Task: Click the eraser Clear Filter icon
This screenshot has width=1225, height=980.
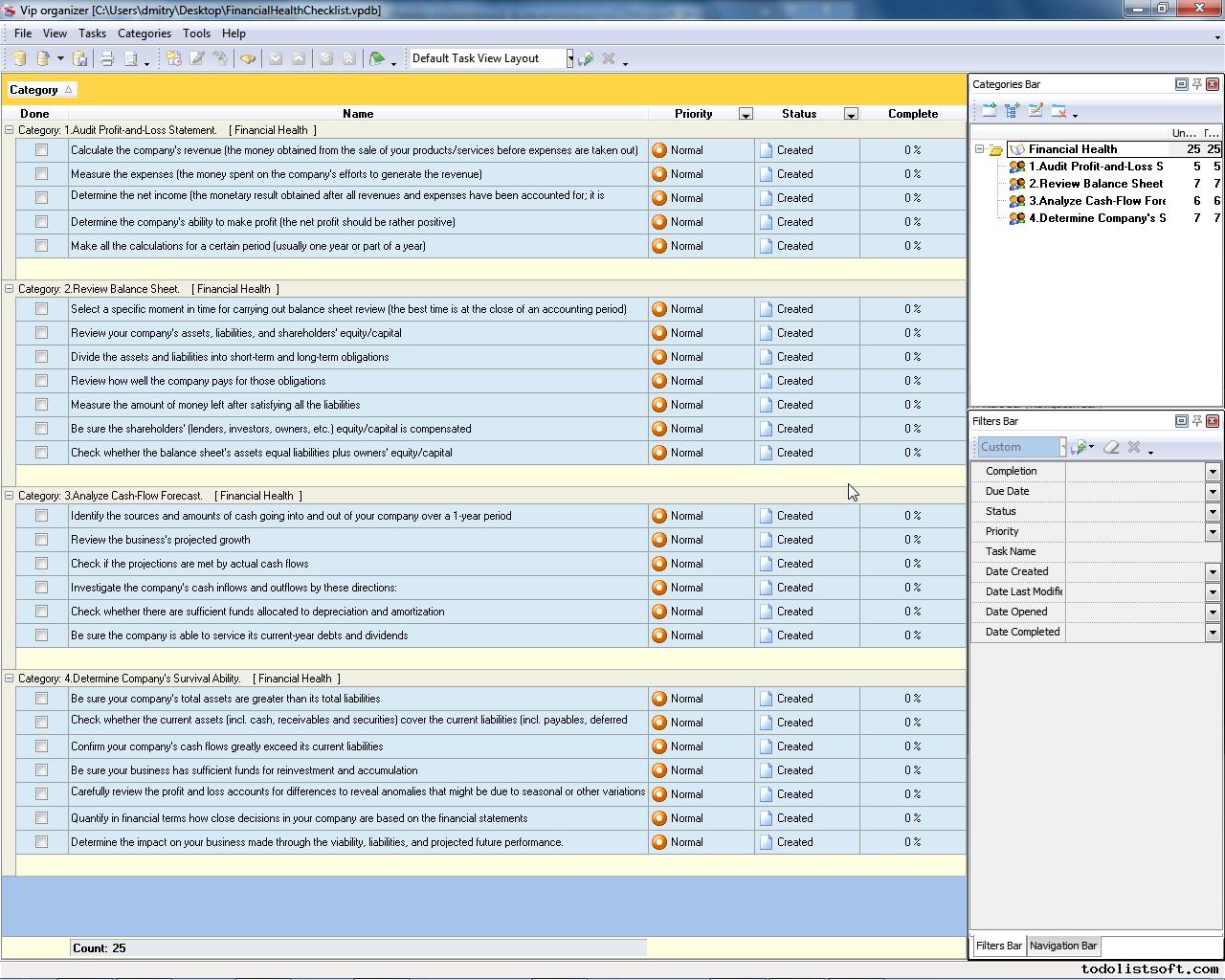Action: coord(1111,448)
